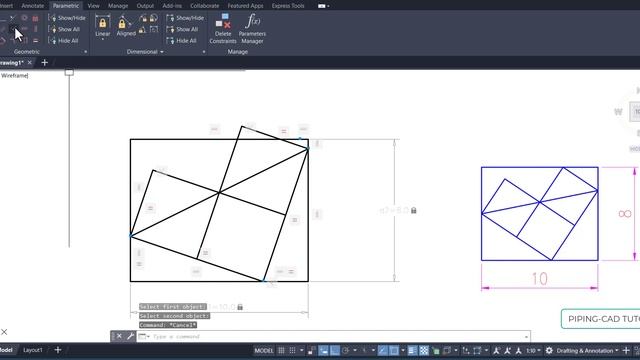The height and width of the screenshot is (360, 640).
Task: Click Dimensional Hide All constraints
Action: click(x=182, y=41)
